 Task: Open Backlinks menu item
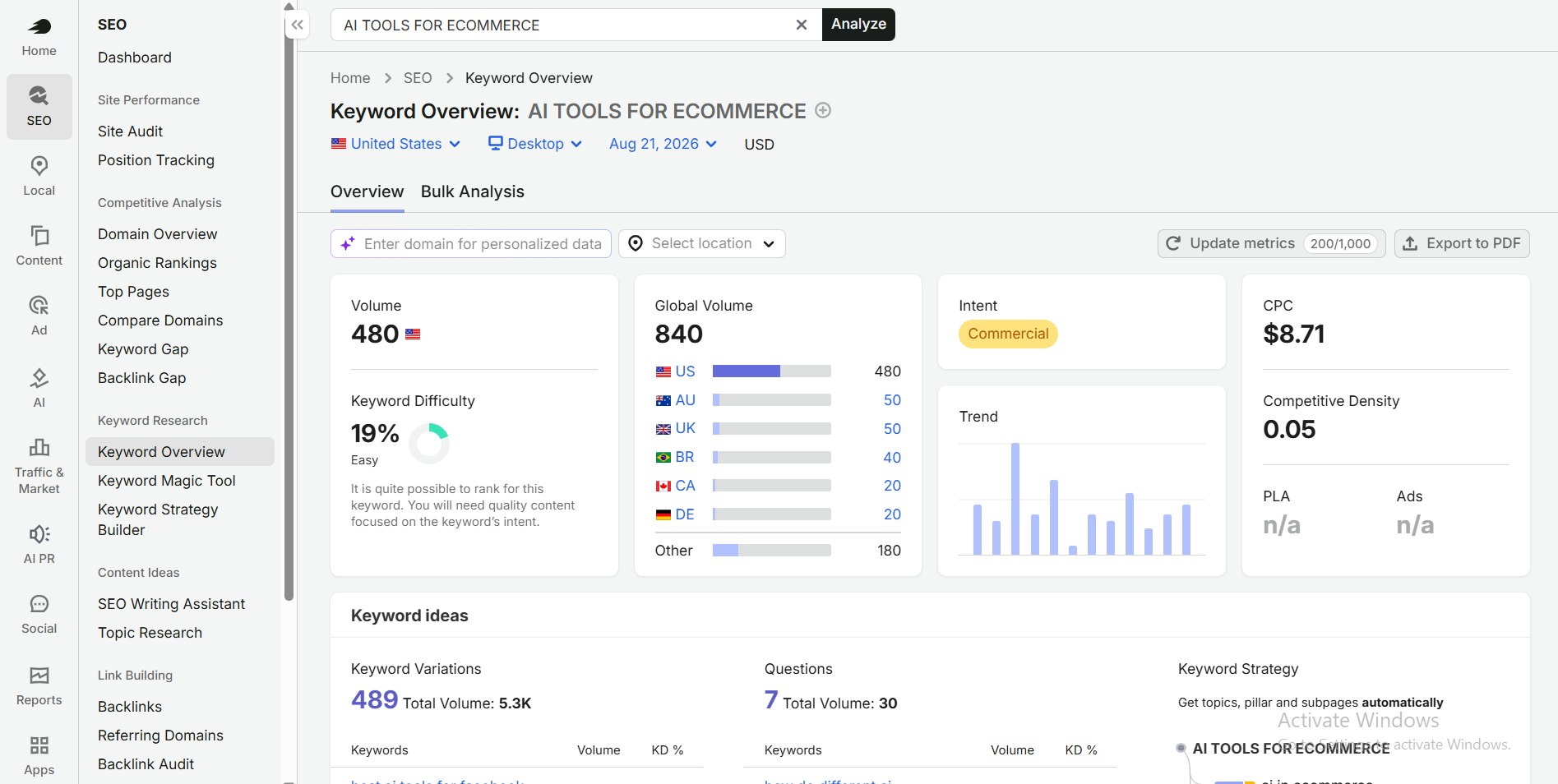click(x=130, y=707)
